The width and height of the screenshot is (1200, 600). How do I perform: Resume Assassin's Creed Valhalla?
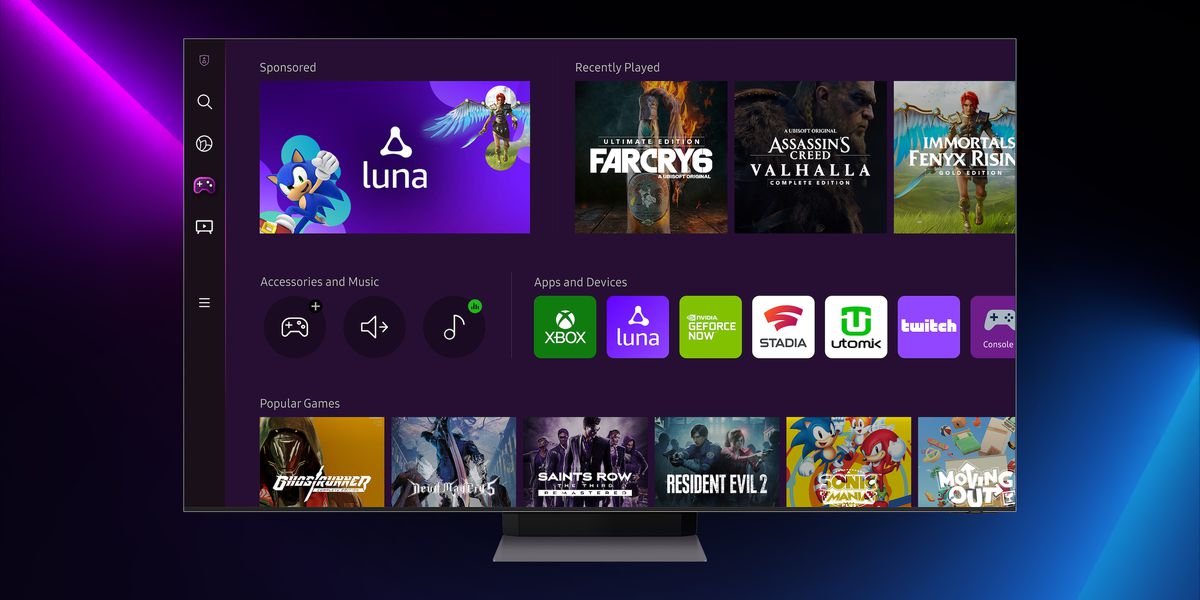click(810, 157)
